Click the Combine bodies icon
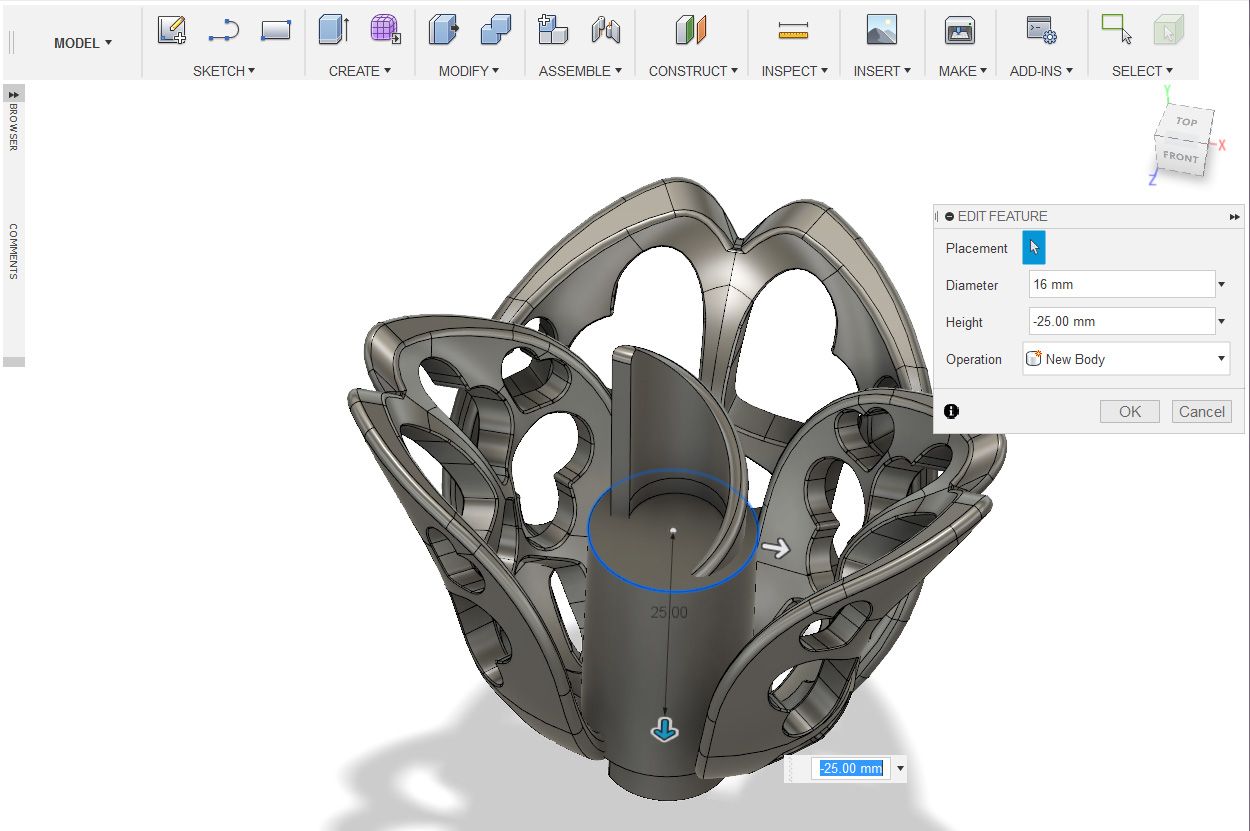Screen dimensions: 1250x831 click(497, 30)
